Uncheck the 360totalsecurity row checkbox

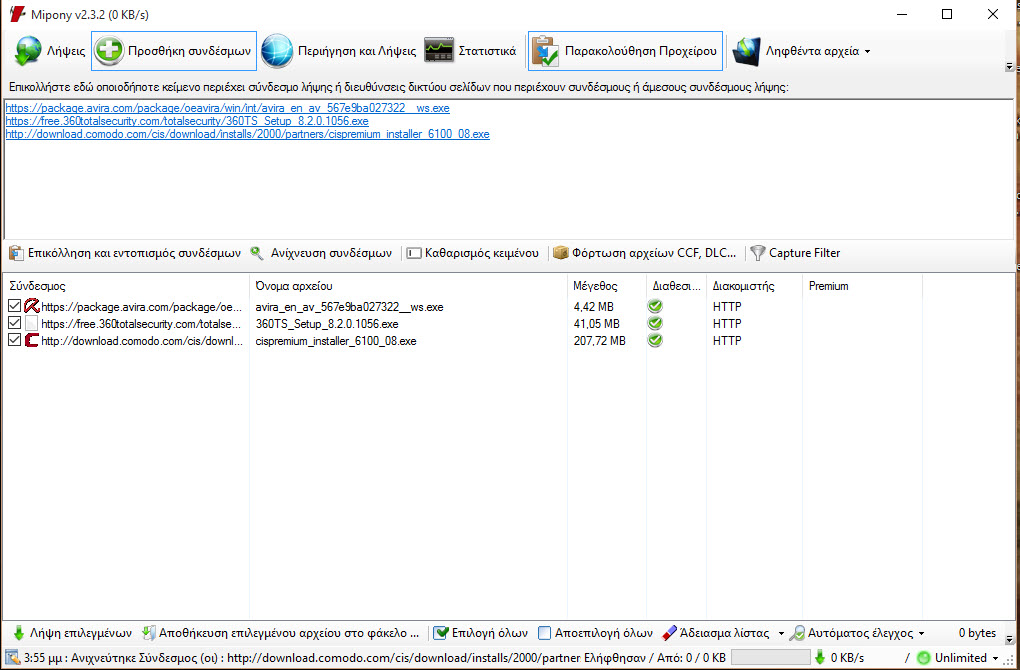(x=14, y=323)
